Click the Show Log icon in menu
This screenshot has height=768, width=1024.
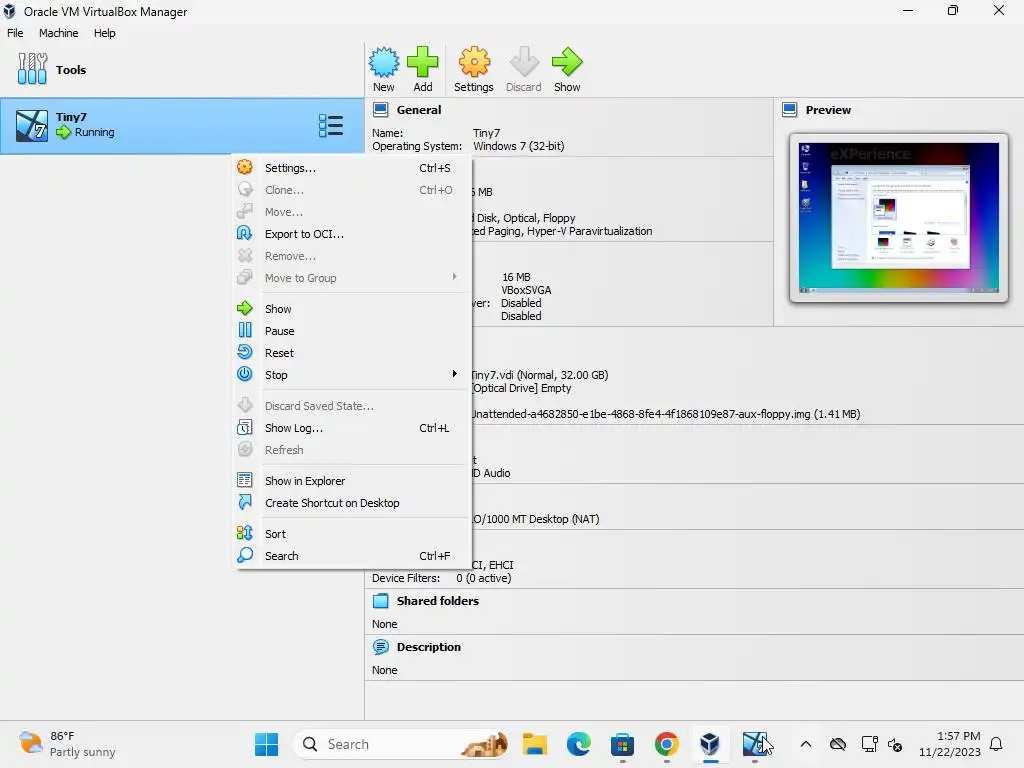tap(245, 427)
